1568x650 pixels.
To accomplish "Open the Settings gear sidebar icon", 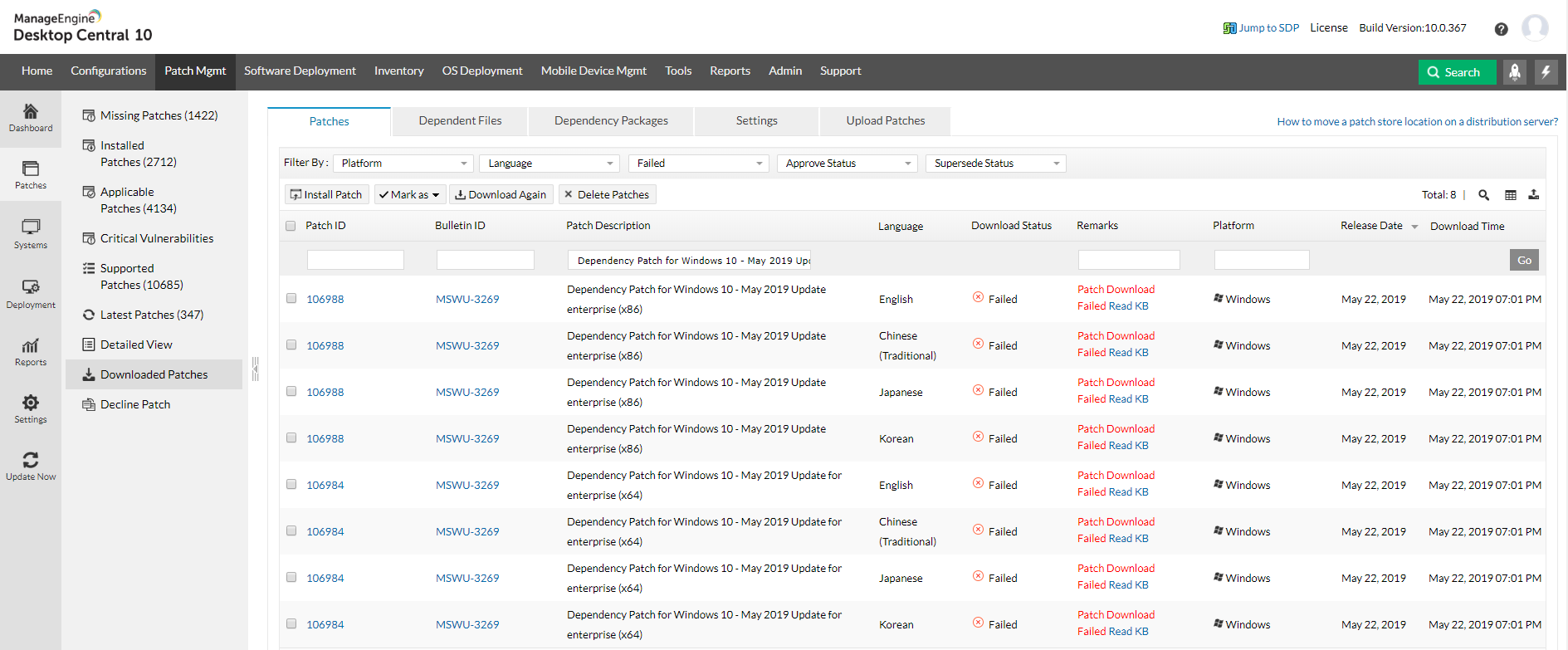I will [31, 403].
